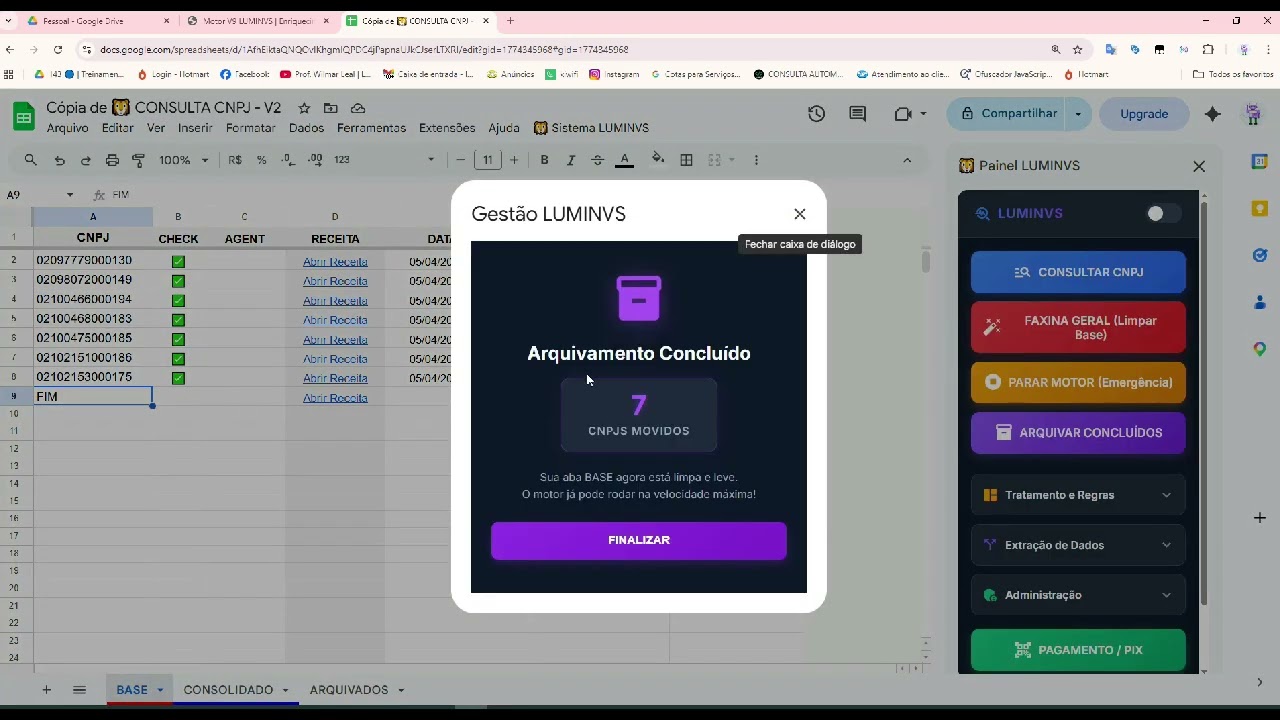The image size is (1280, 720).
Task: Apply italic formatting icon
Action: tap(571, 160)
